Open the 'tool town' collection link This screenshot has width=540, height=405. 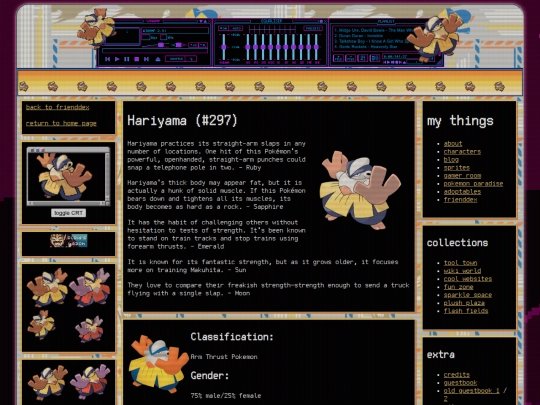pos(460,263)
